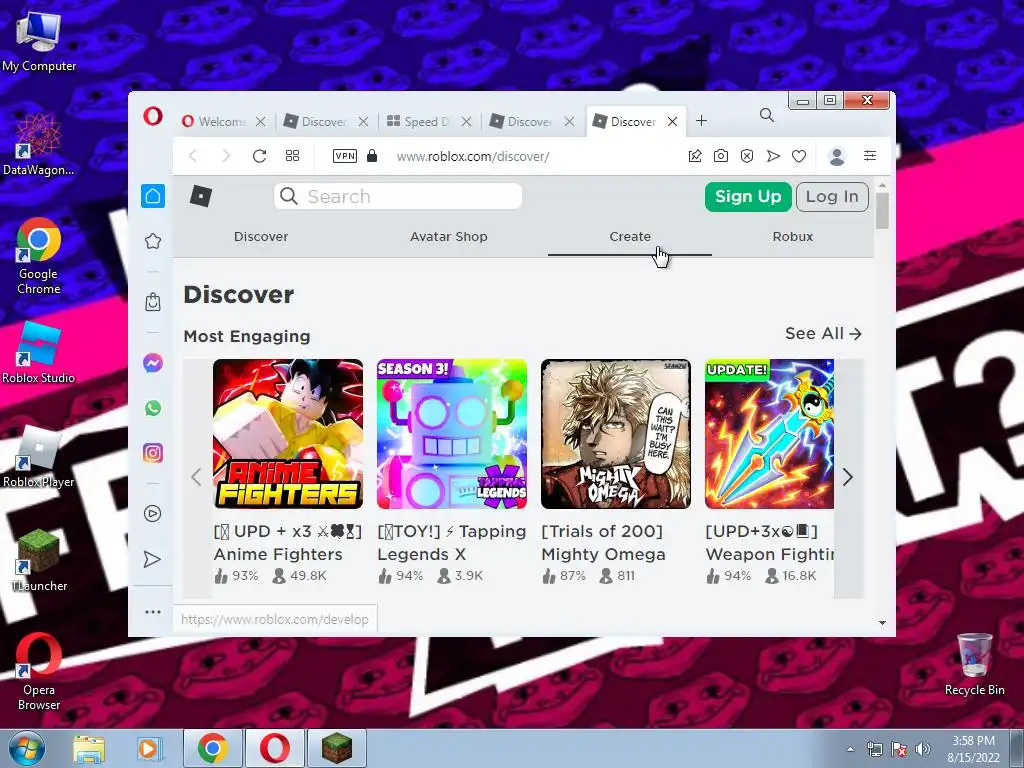Click the scrollbar down arrow
This screenshot has width=1024, height=768.
[x=882, y=623]
